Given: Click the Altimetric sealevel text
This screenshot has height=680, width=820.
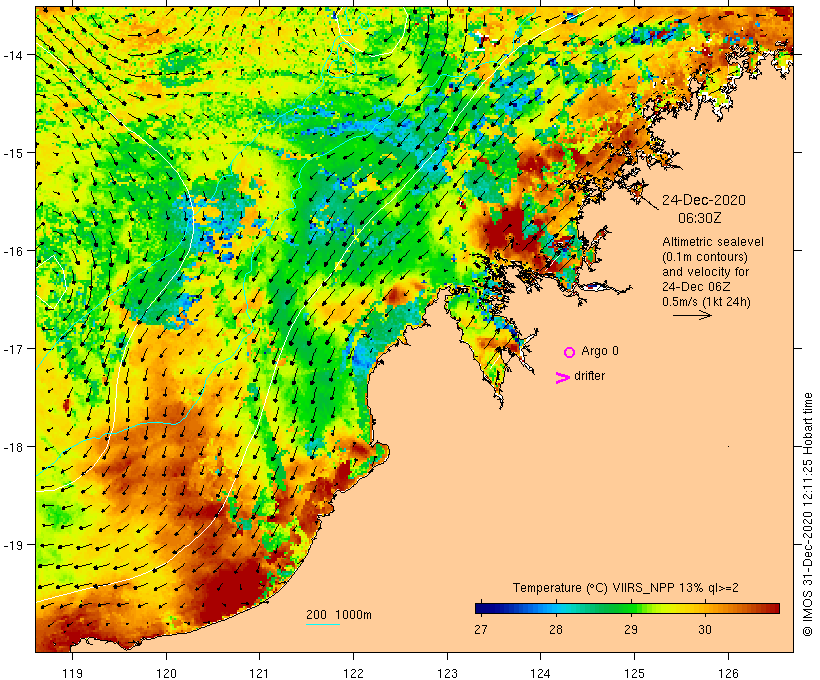Looking at the screenshot, I should click(712, 242).
